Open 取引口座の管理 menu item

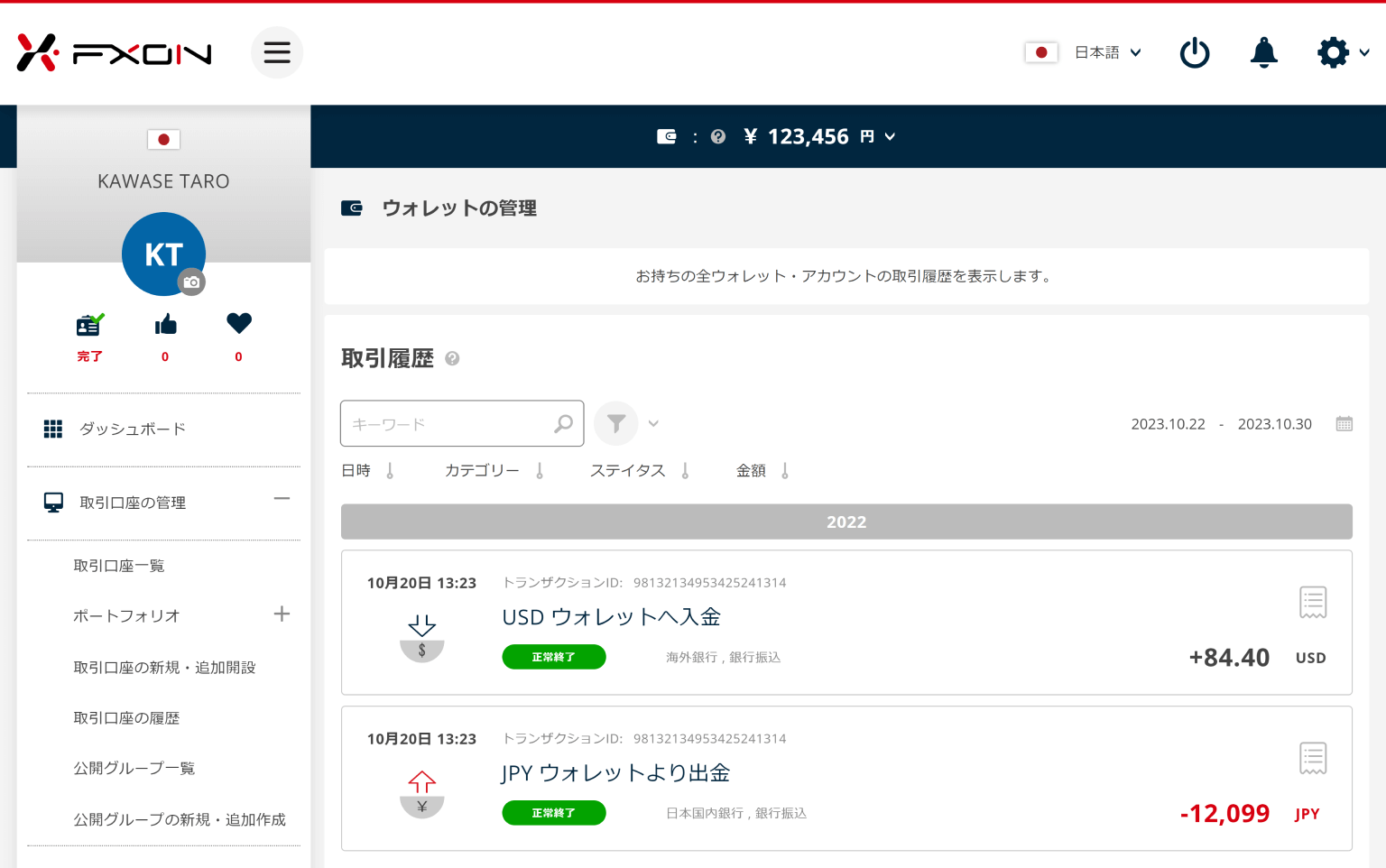(133, 503)
